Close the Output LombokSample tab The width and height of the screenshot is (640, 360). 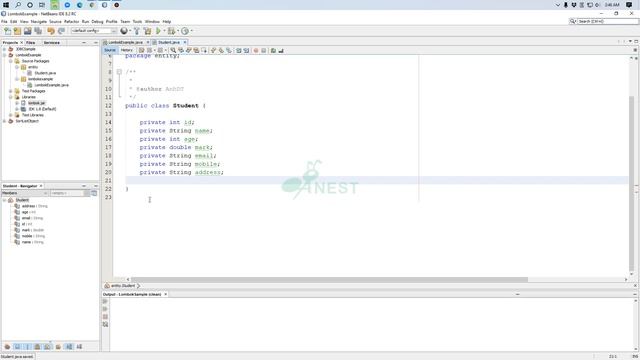coord(165,294)
